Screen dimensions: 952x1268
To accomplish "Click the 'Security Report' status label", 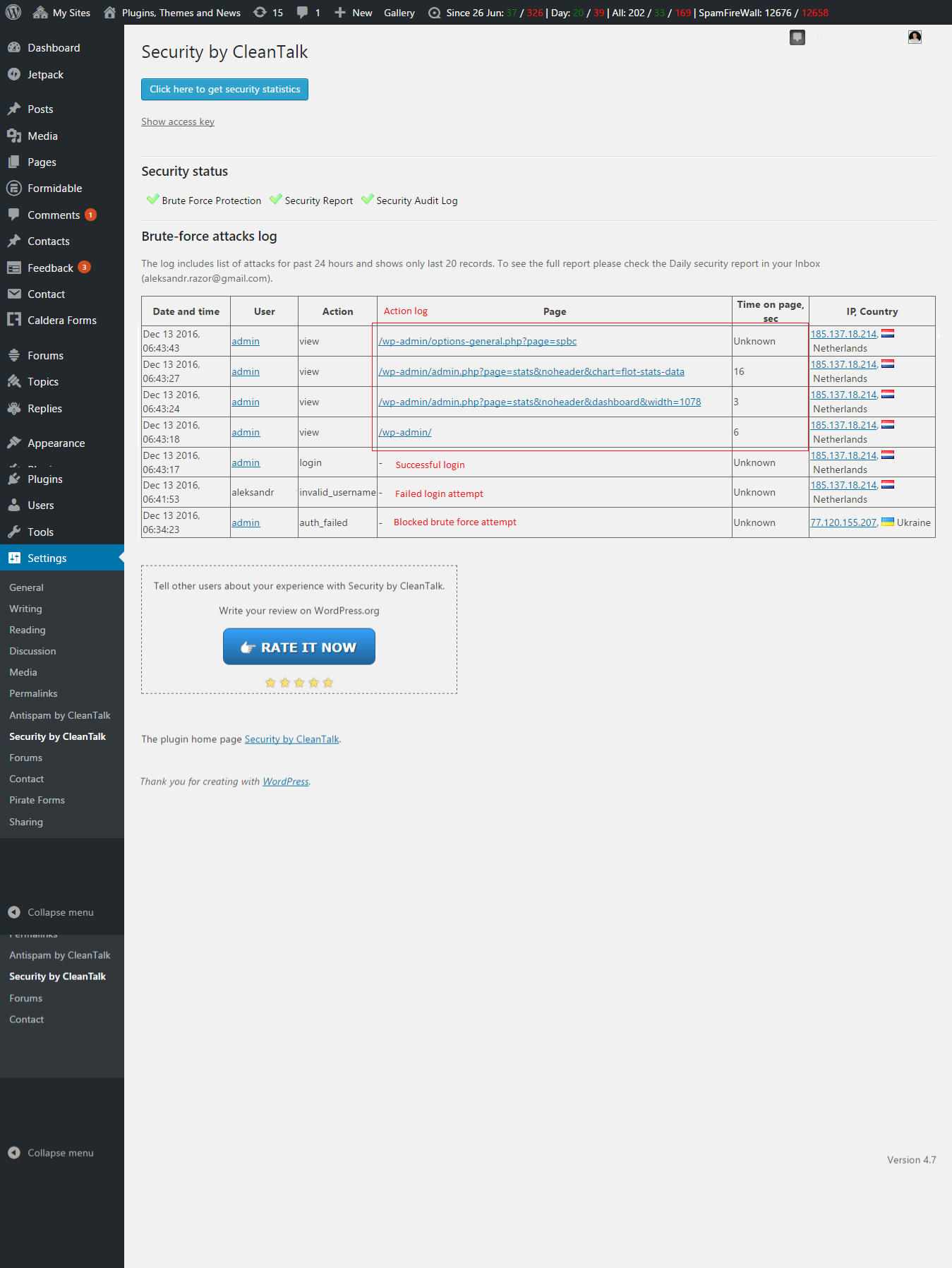I will (319, 201).
